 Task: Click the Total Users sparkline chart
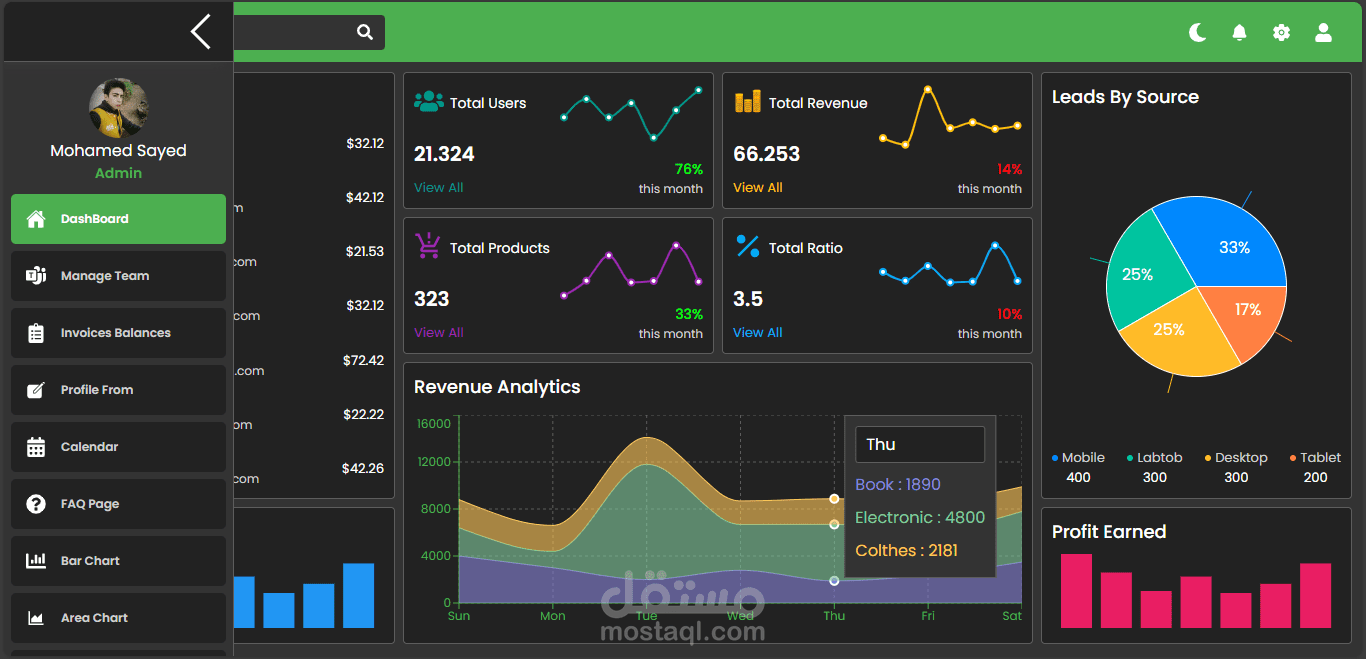(631, 113)
